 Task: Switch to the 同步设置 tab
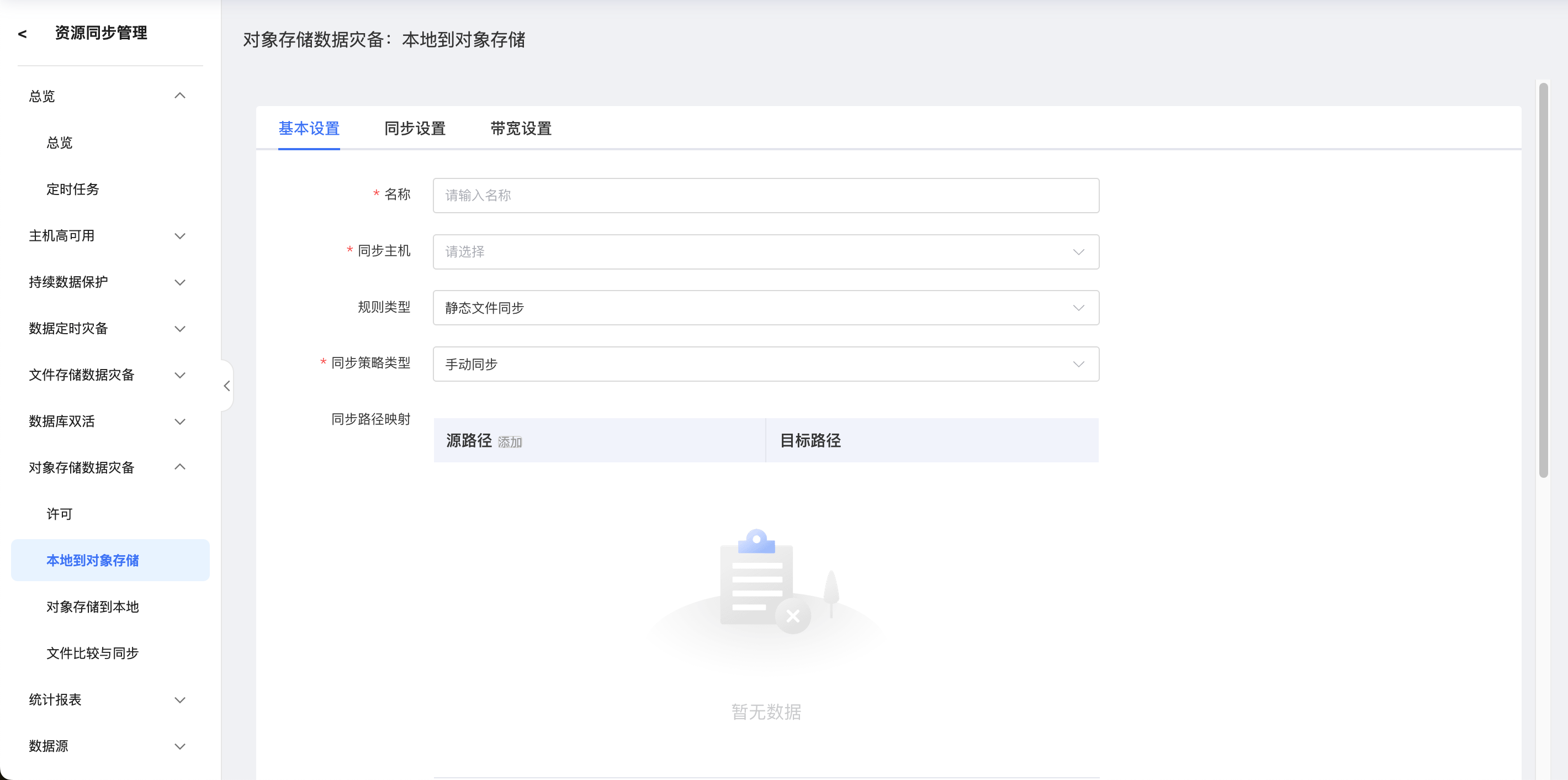pos(415,129)
